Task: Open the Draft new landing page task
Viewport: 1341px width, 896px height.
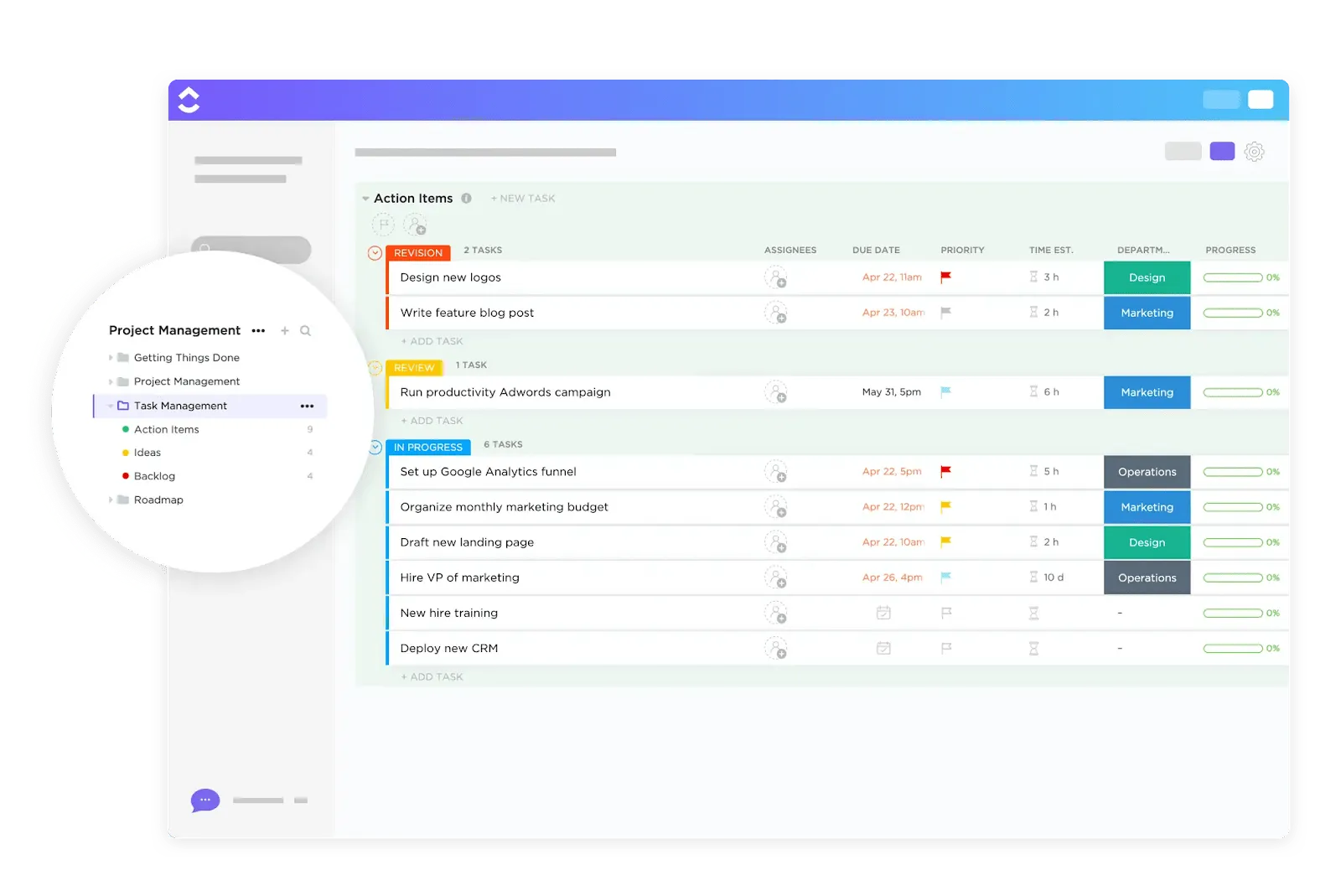Action: point(467,542)
